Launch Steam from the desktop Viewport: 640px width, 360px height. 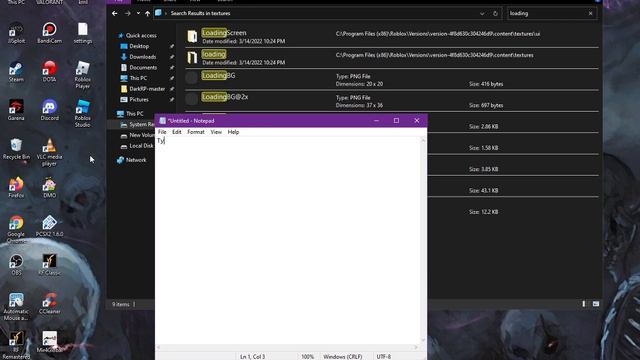[x=16, y=72]
